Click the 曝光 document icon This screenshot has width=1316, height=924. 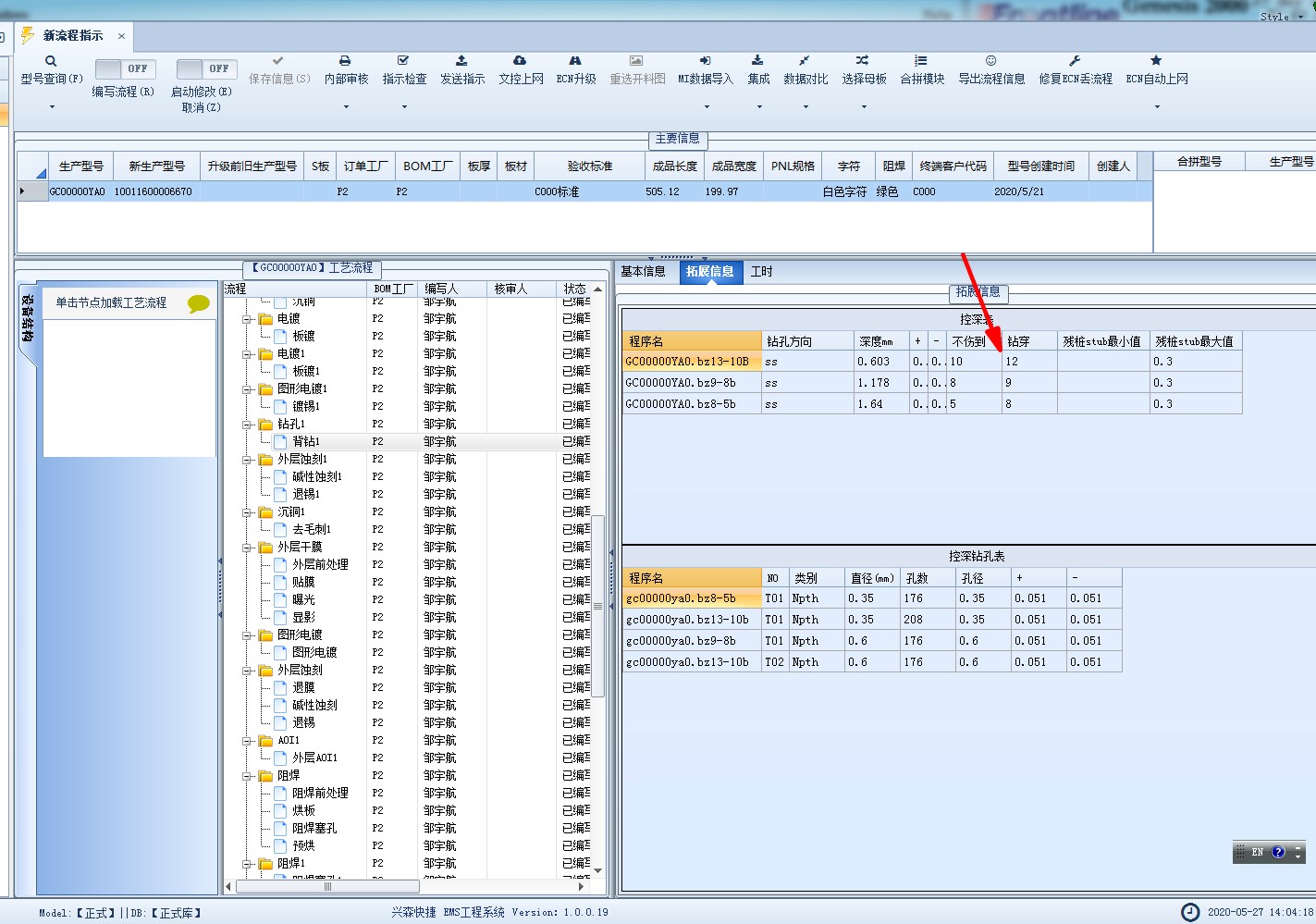pos(280,600)
